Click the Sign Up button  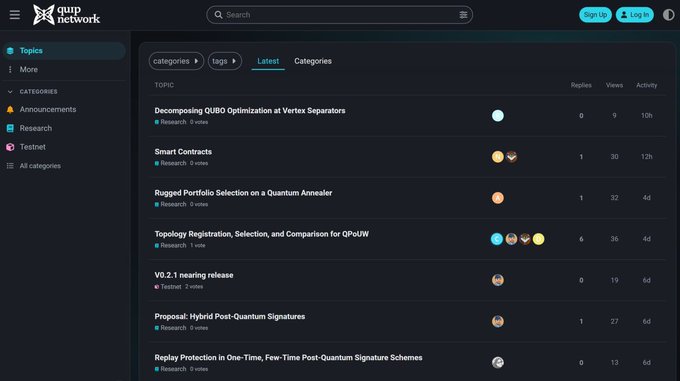click(595, 15)
